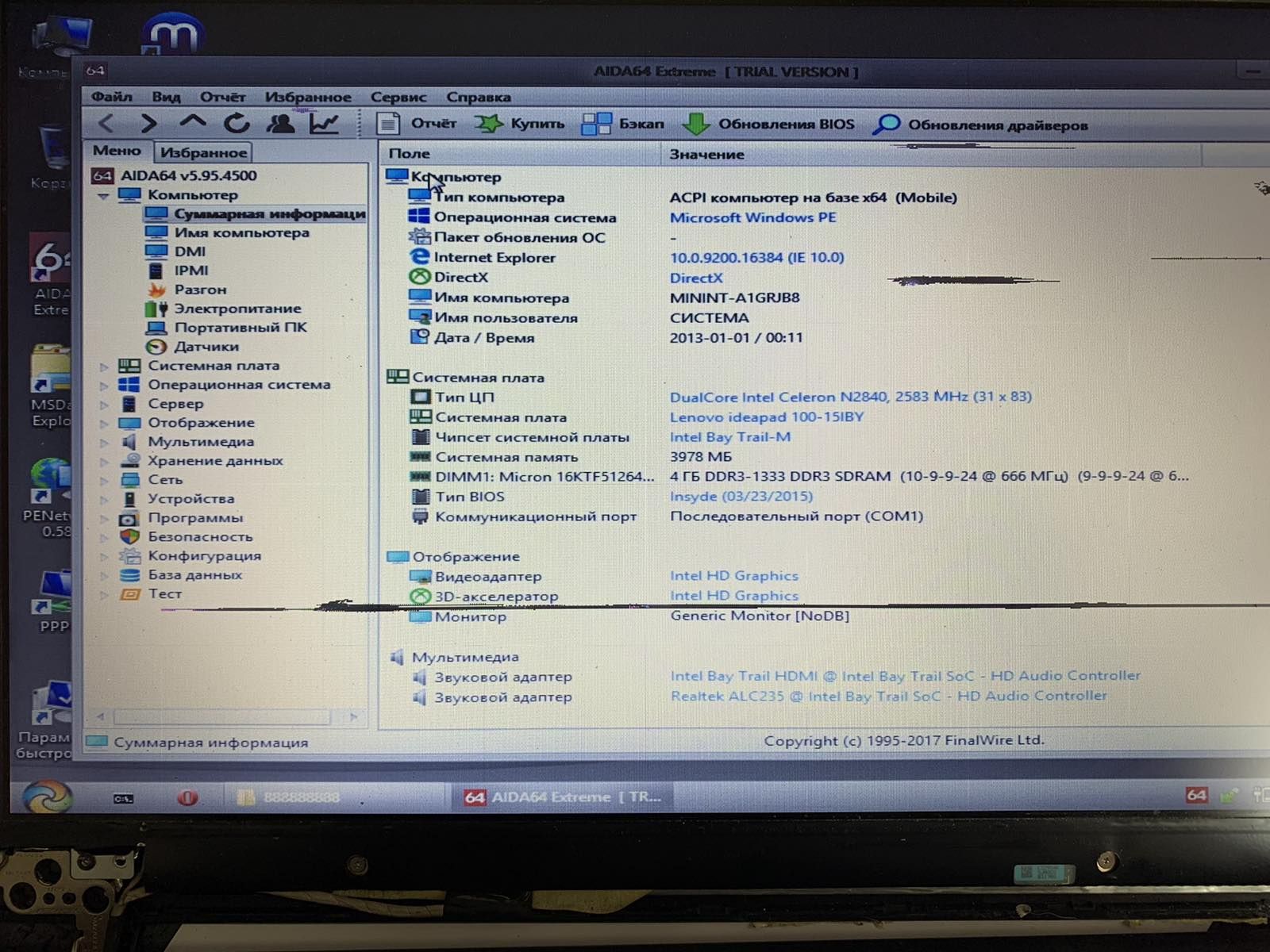Image resolution: width=1270 pixels, height=952 pixels.
Task: Click the up-level arrow toolbar icon
Action: point(192,121)
